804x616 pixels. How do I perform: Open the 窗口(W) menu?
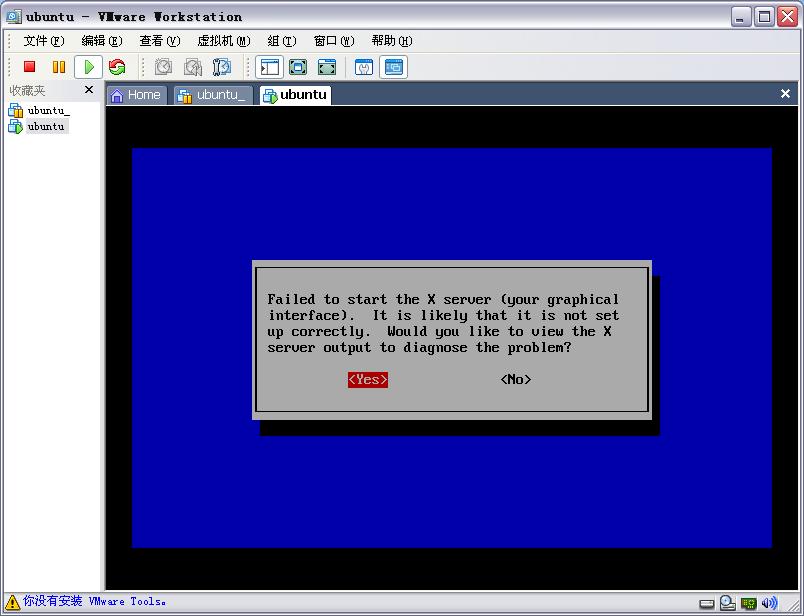coord(334,41)
